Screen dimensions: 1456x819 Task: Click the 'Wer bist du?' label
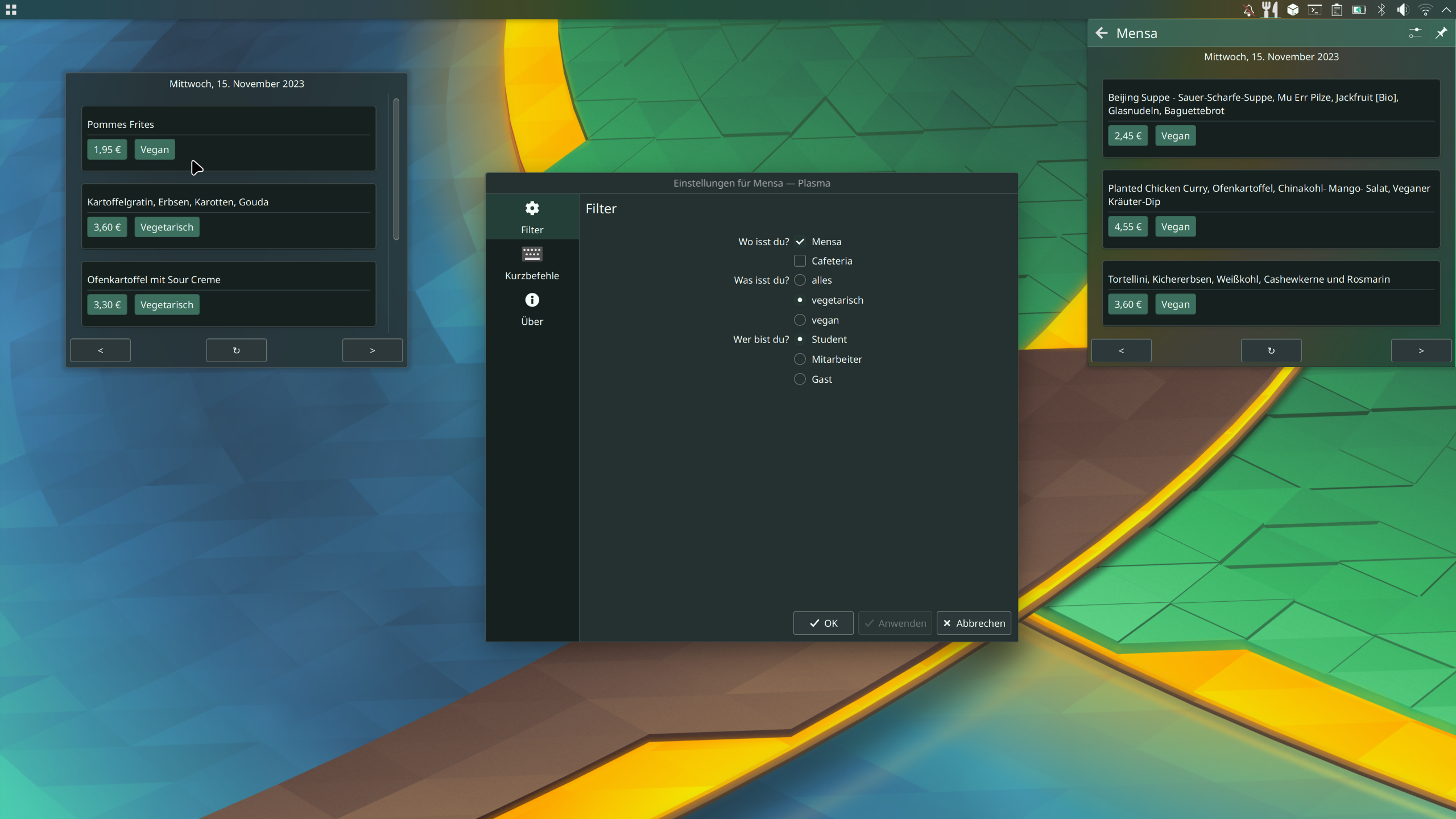[x=761, y=340]
